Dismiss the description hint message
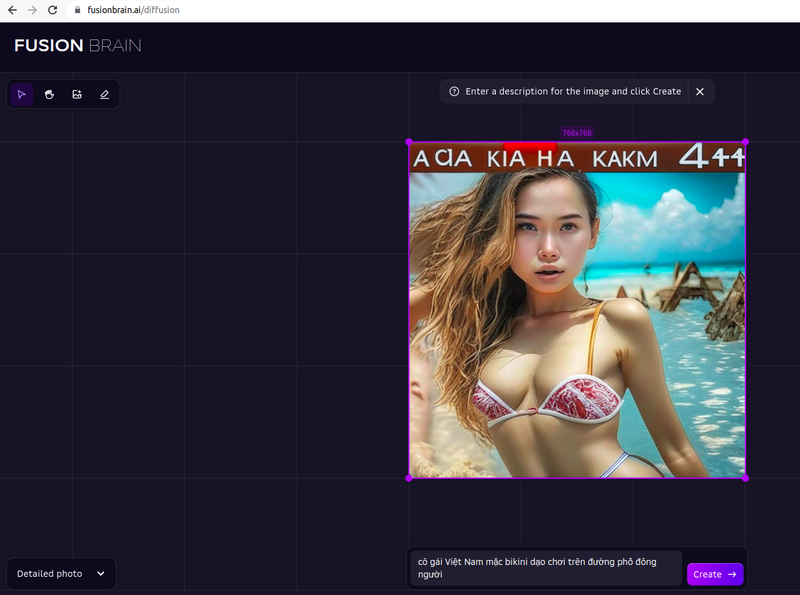 [700, 91]
